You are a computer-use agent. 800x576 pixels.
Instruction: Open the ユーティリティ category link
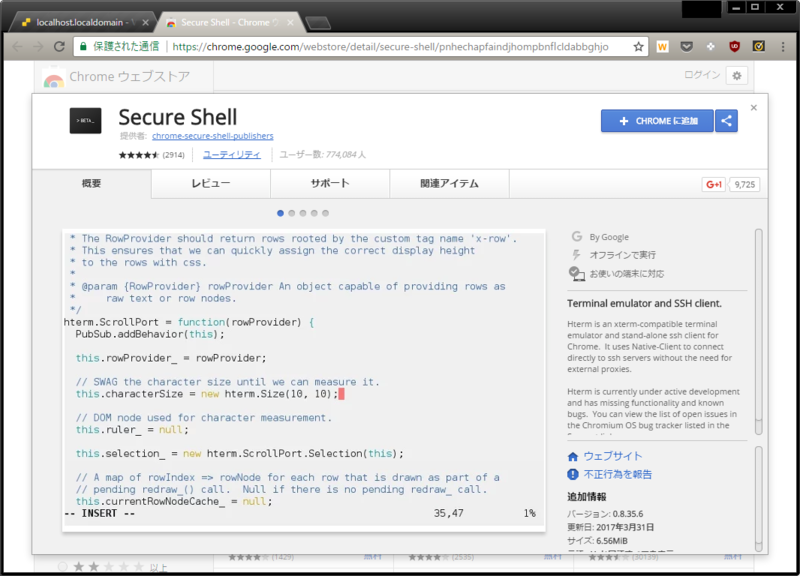232,155
